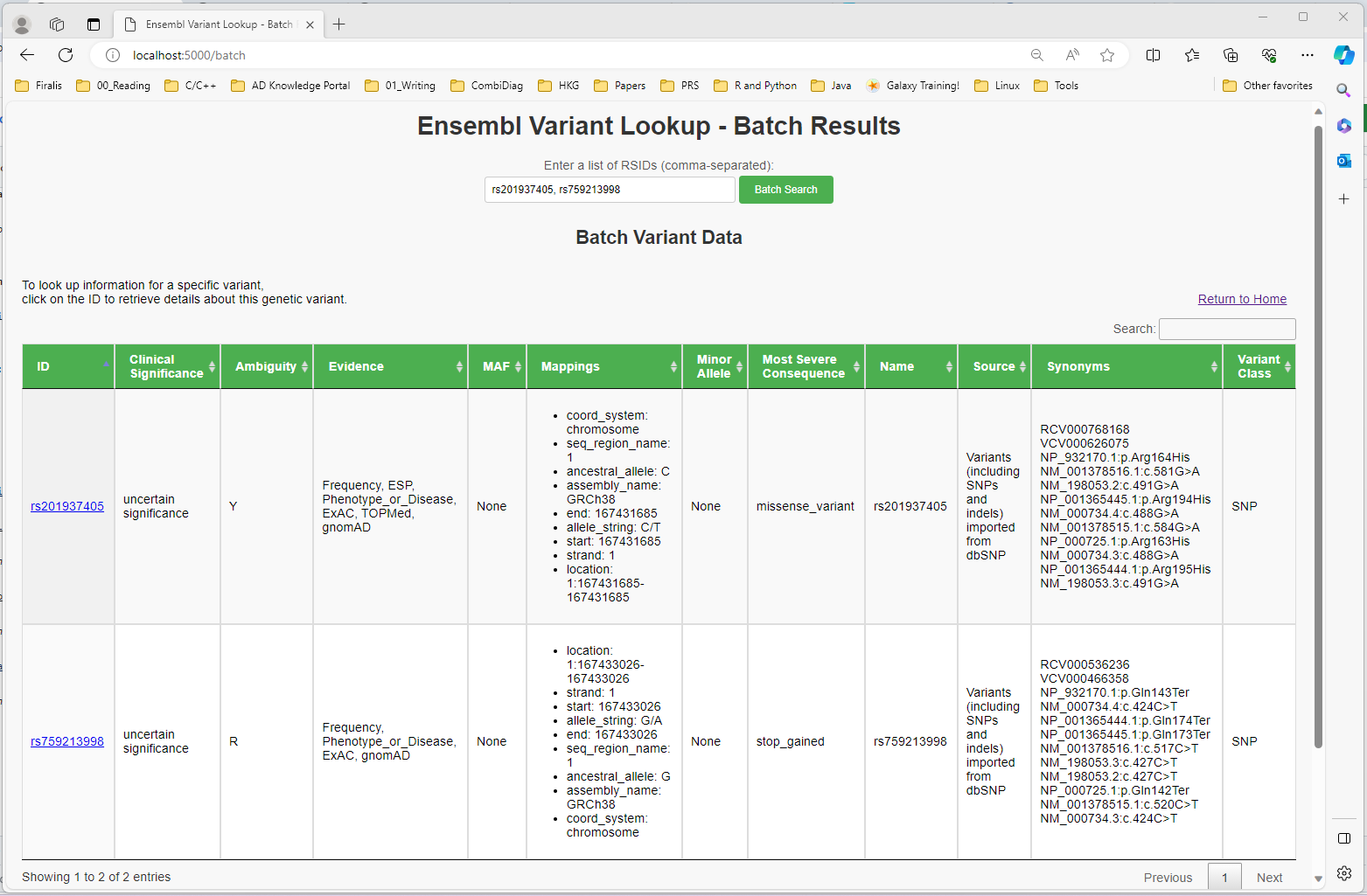Open the Settings and more menu
Viewport: 1367px width, 896px height.
click(x=1308, y=55)
